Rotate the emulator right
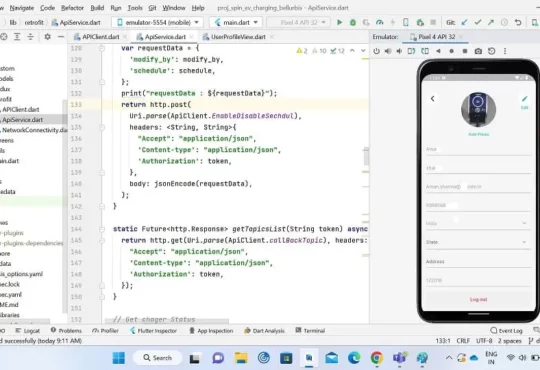This screenshot has width=540, height=370. click(x=425, y=51)
